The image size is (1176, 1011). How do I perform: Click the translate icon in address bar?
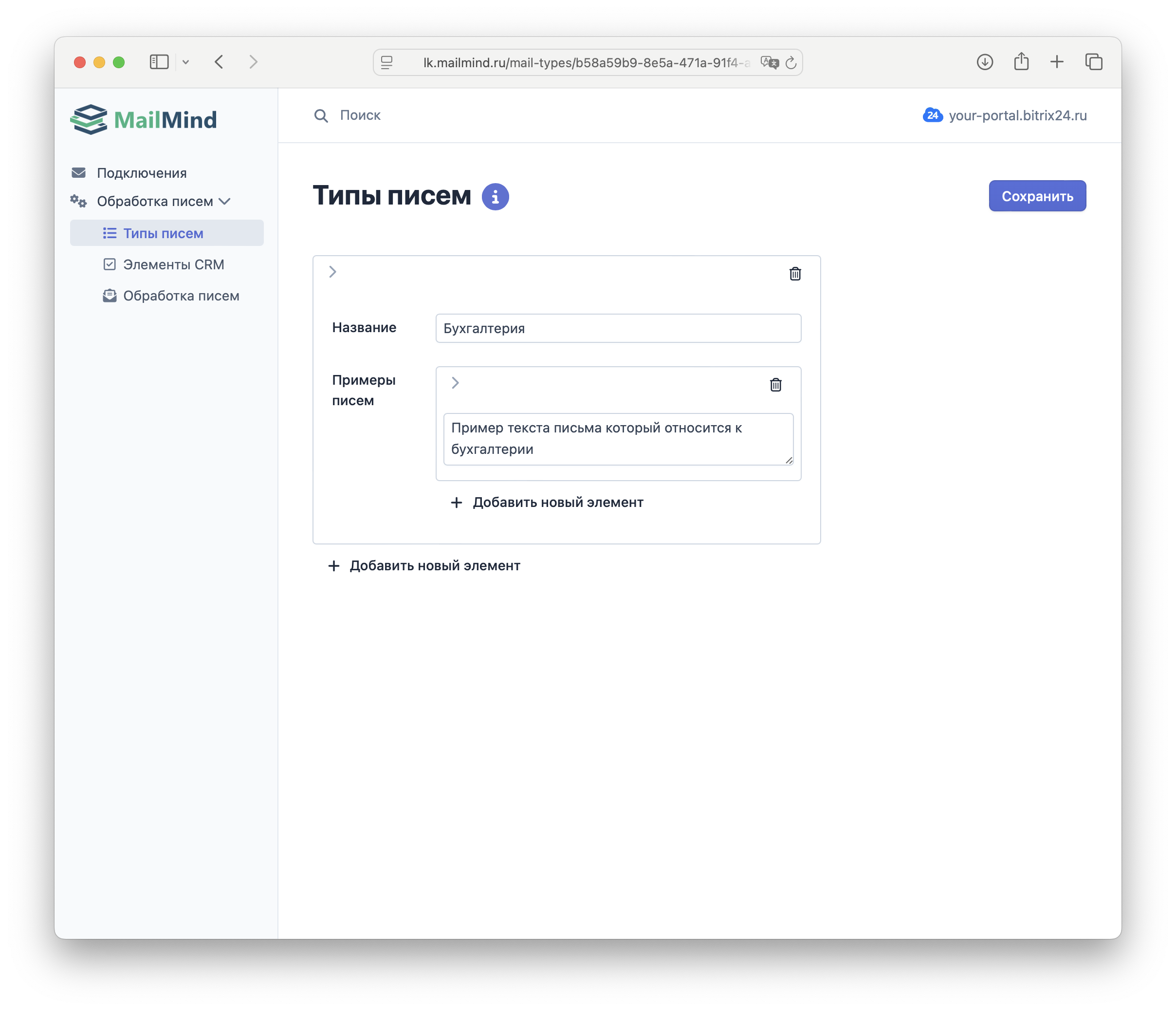click(x=769, y=62)
